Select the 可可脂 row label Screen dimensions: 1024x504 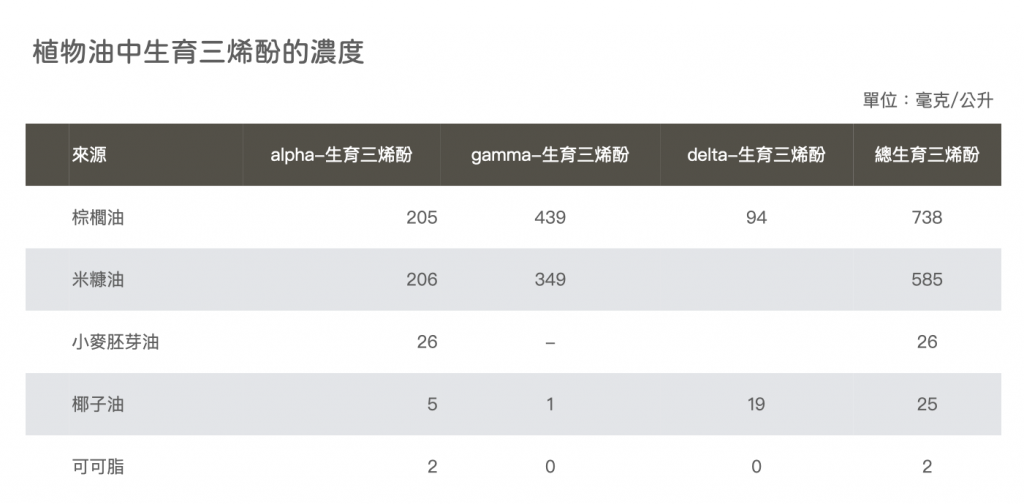[98, 467]
